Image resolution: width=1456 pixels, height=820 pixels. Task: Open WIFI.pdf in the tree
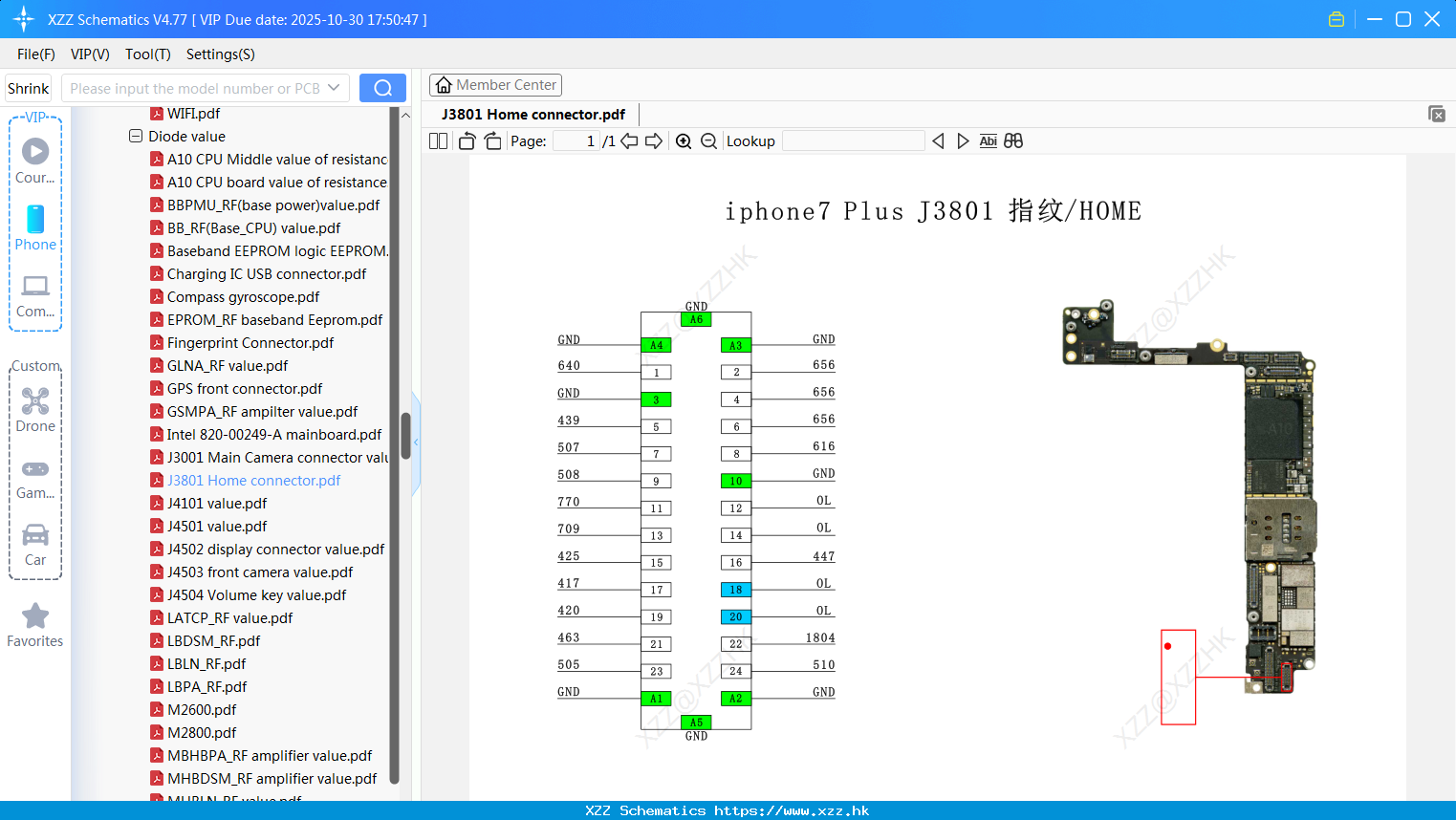tap(193, 113)
